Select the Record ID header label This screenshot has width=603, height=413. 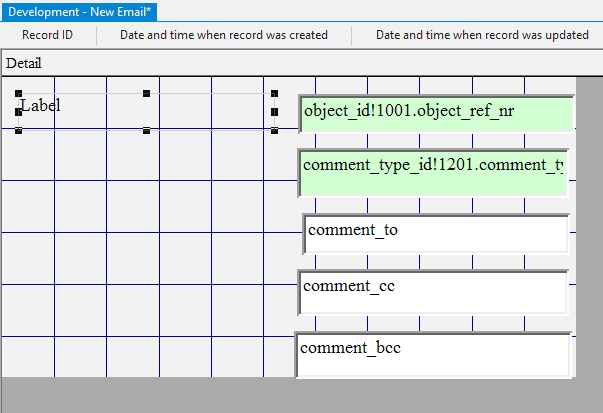click(x=47, y=35)
